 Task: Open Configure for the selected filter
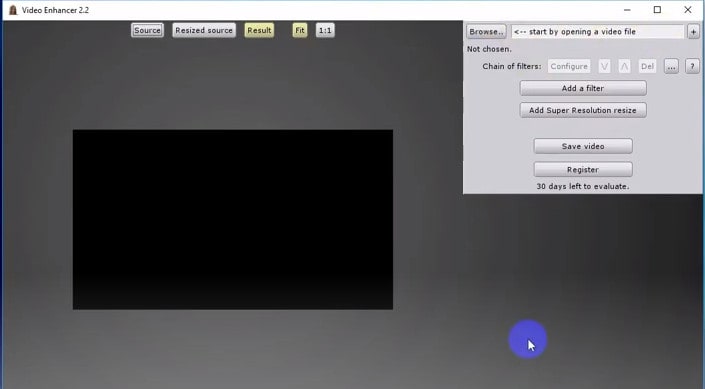pos(569,66)
